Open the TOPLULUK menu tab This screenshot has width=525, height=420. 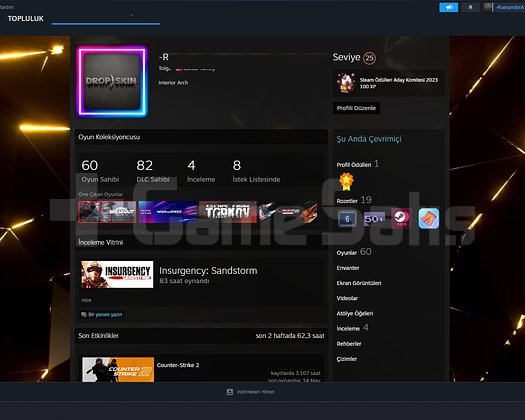coord(26,19)
